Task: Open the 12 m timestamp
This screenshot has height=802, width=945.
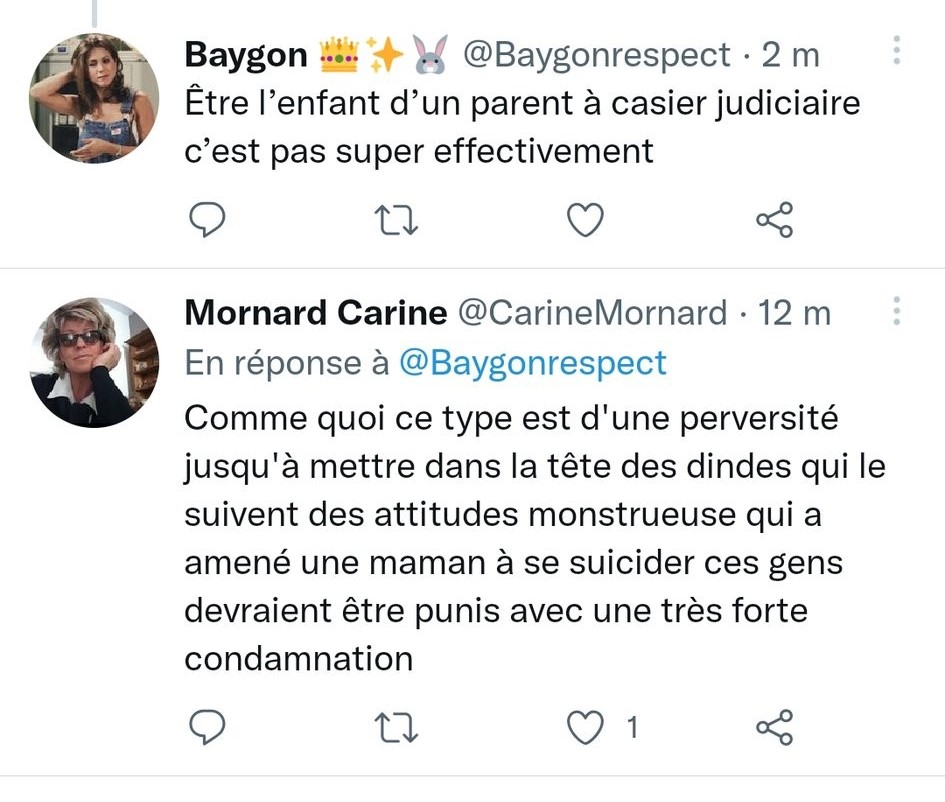Action: 795,313
